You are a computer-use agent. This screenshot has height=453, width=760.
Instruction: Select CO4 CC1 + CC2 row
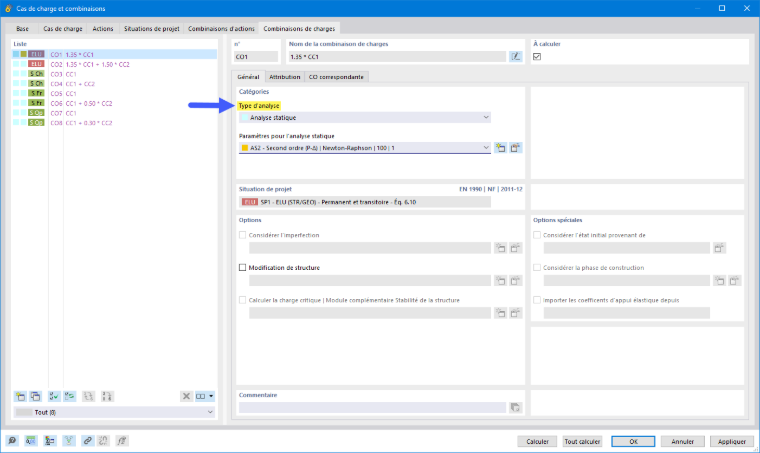(x=114, y=84)
